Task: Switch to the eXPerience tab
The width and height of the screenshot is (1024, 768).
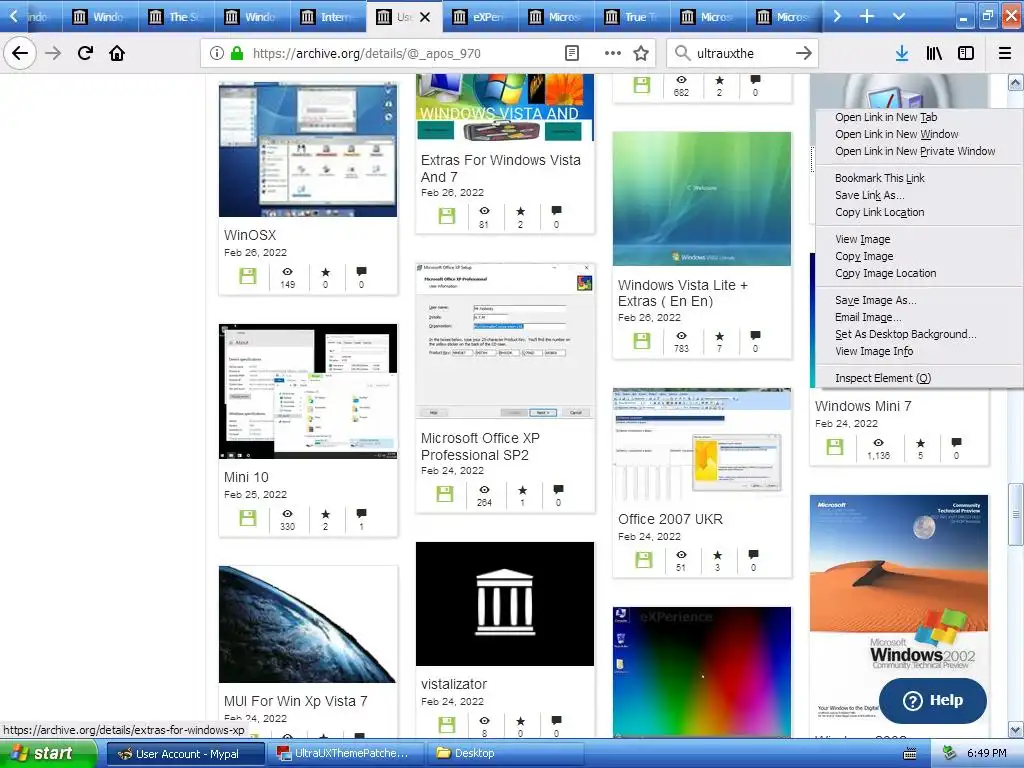Action: click(480, 16)
